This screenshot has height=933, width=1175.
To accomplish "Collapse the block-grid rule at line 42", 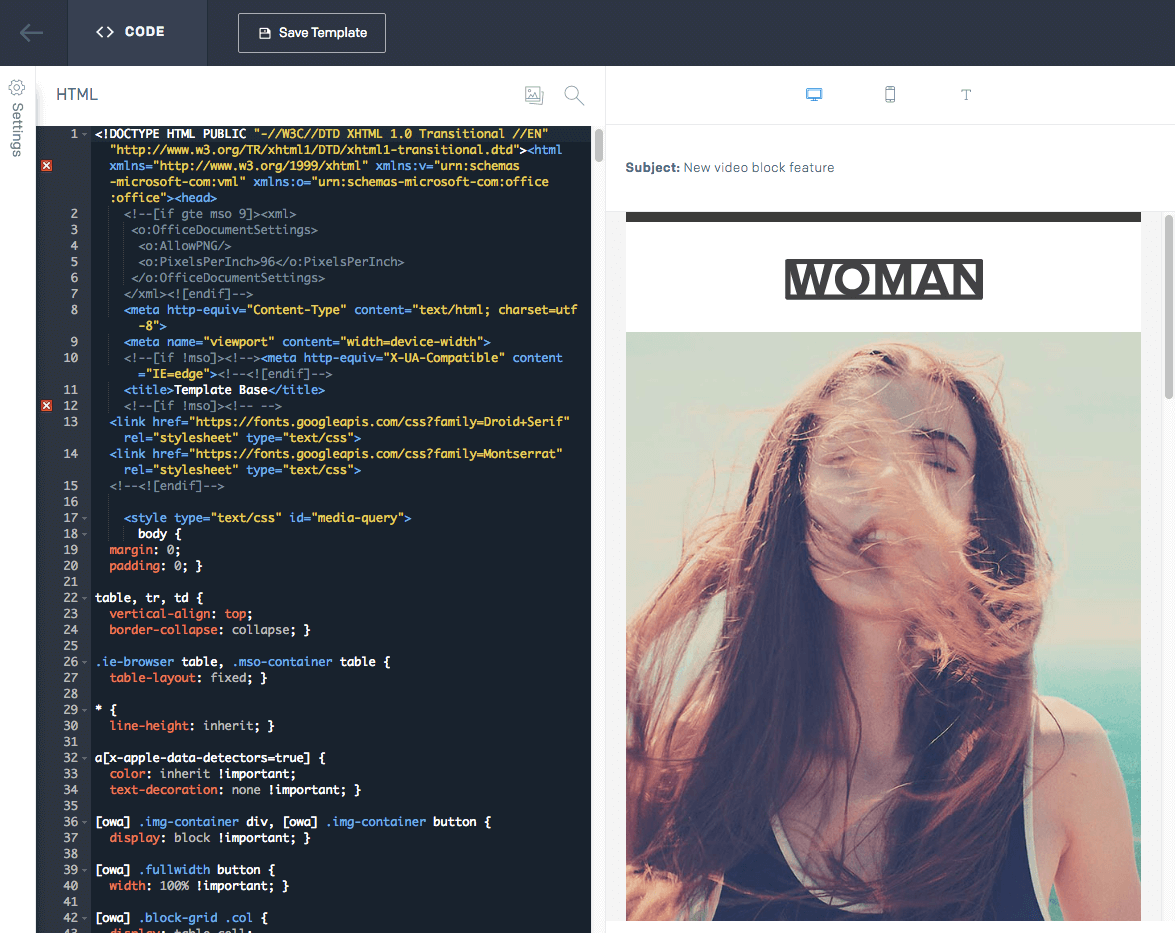I will tap(85, 918).
